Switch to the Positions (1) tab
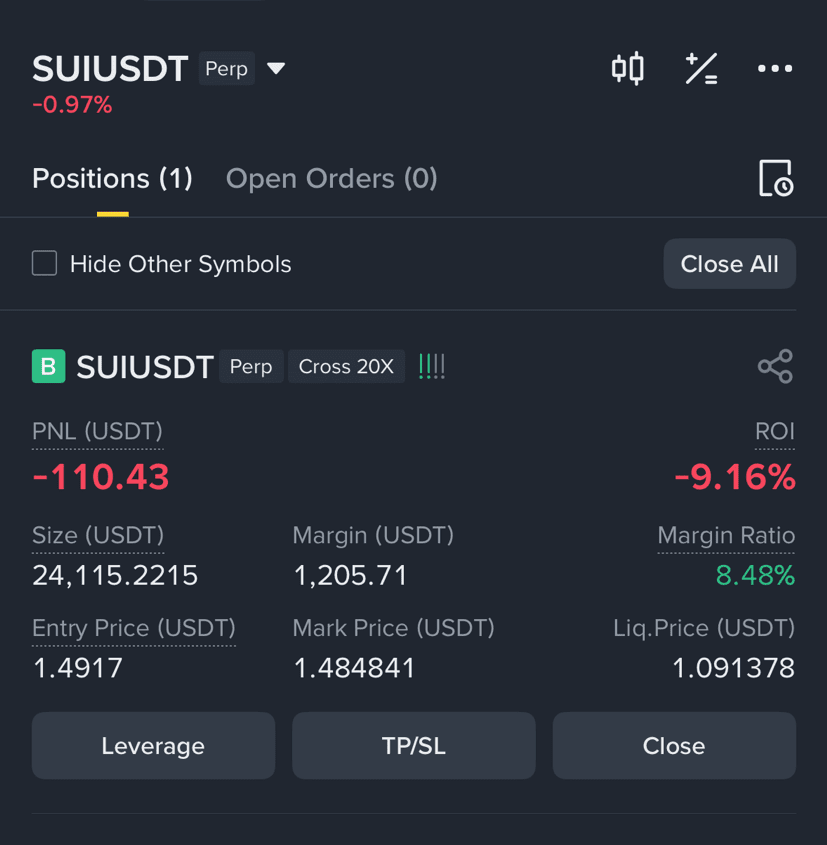The height and width of the screenshot is (845, 827). (x=112, y=178)
